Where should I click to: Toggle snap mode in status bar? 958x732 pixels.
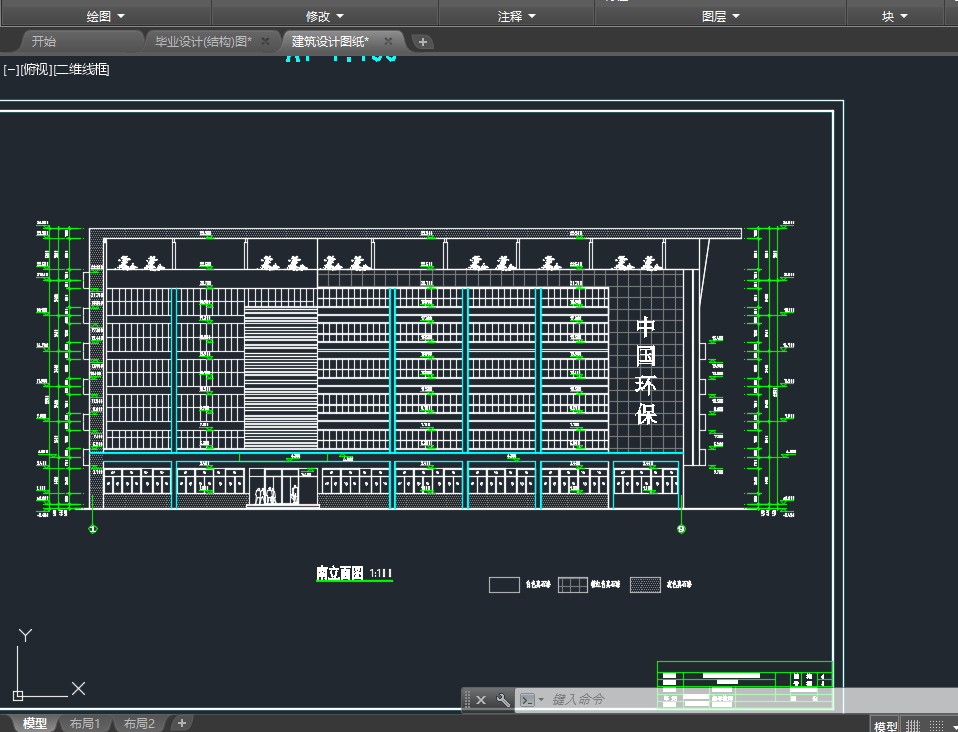point(936,726)
